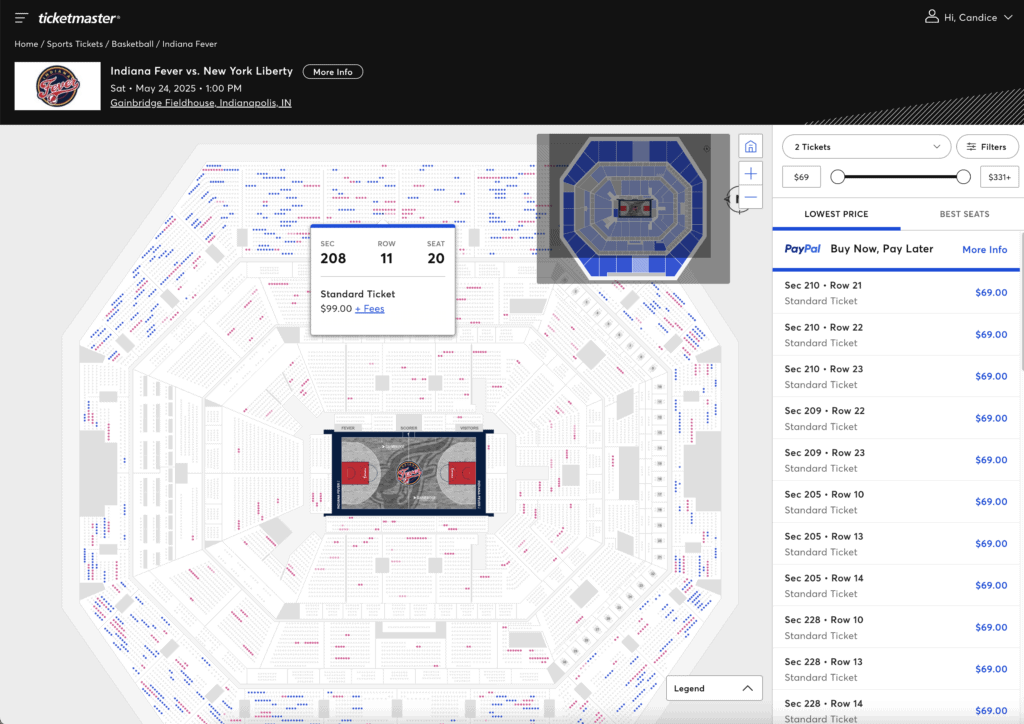
Task: Select Sec 228 Row 13 ticket listing
Action: click(x=896, y=669)
